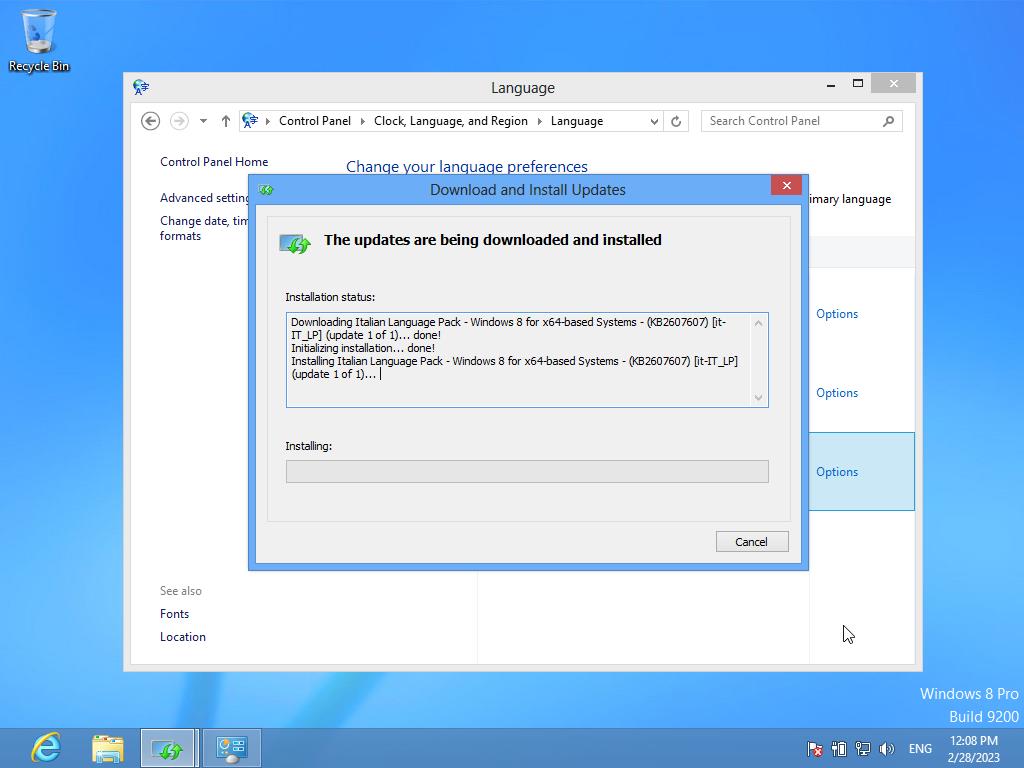Click the Language breadcrumb
Viewport: 1024px width, 768px height.
point(577,121)
